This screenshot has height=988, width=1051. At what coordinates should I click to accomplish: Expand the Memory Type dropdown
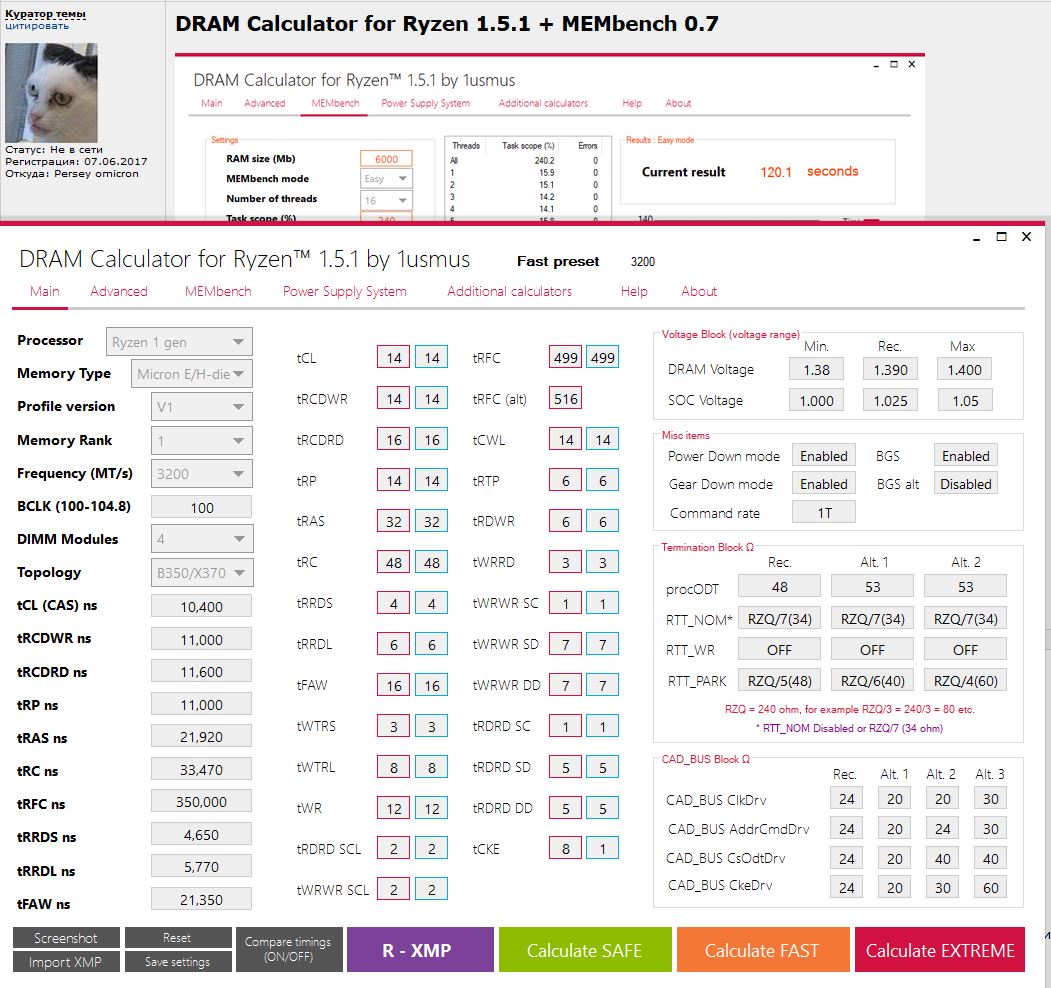pos(192,374)
